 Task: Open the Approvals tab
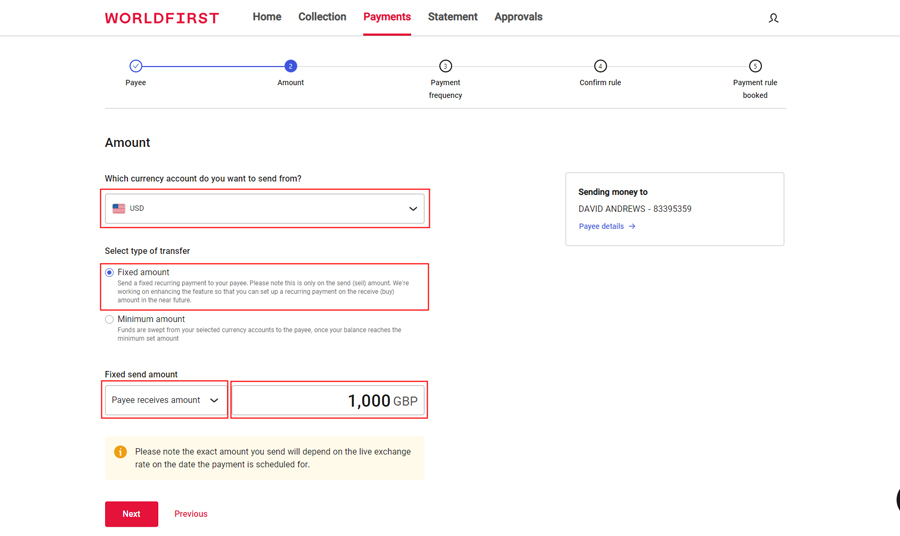click(x=518, y=17)
